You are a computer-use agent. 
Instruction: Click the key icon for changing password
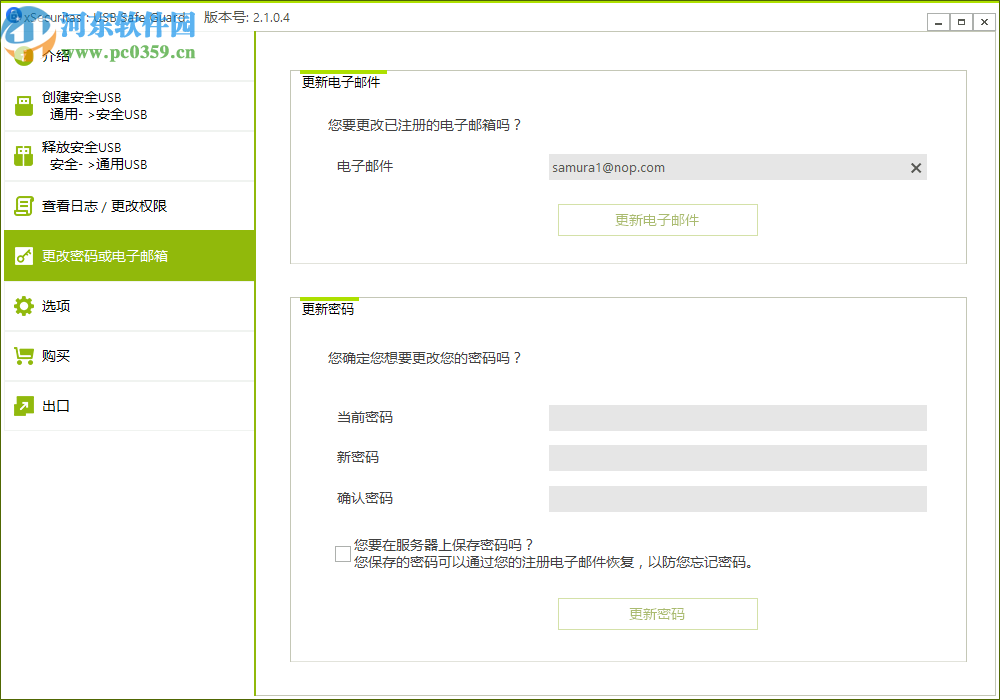[23, 255]
